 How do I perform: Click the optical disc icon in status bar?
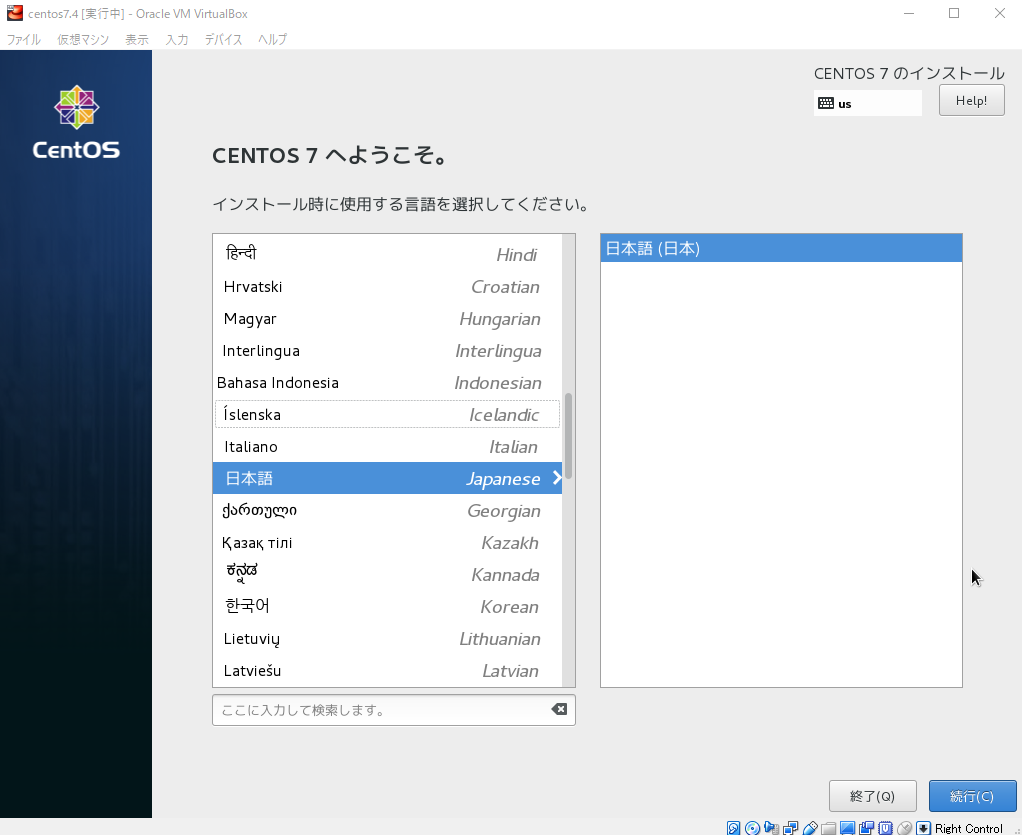point(752,828)
